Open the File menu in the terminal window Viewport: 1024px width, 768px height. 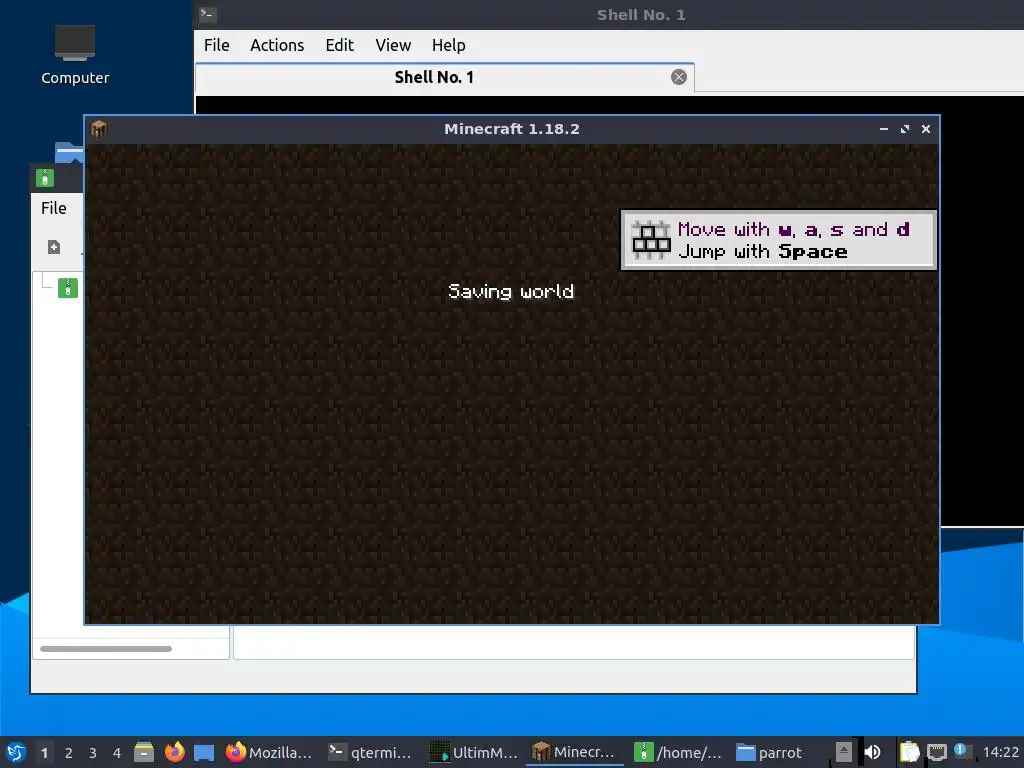coord(216,45)
